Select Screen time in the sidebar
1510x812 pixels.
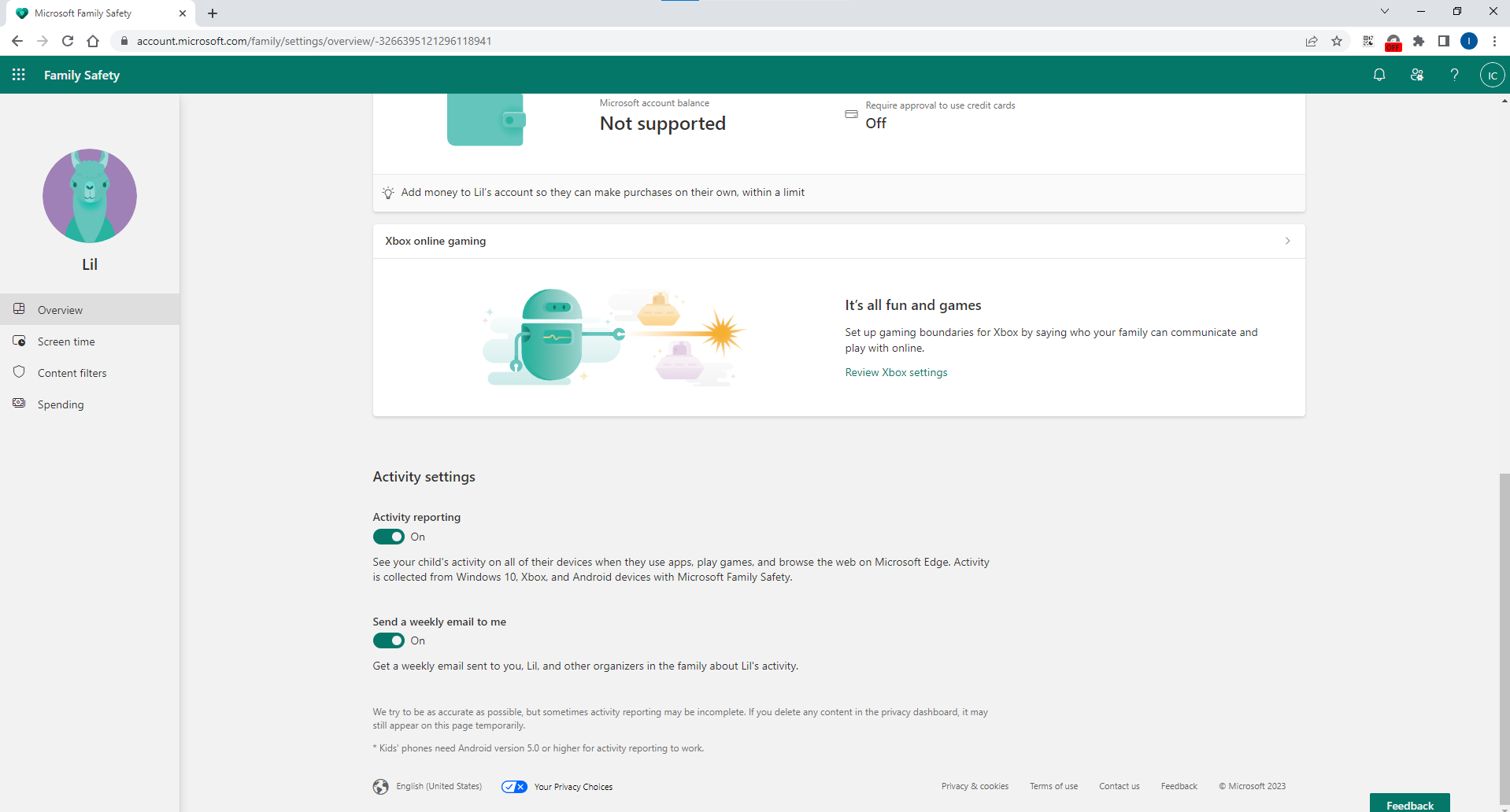click(x=90, y=341)
